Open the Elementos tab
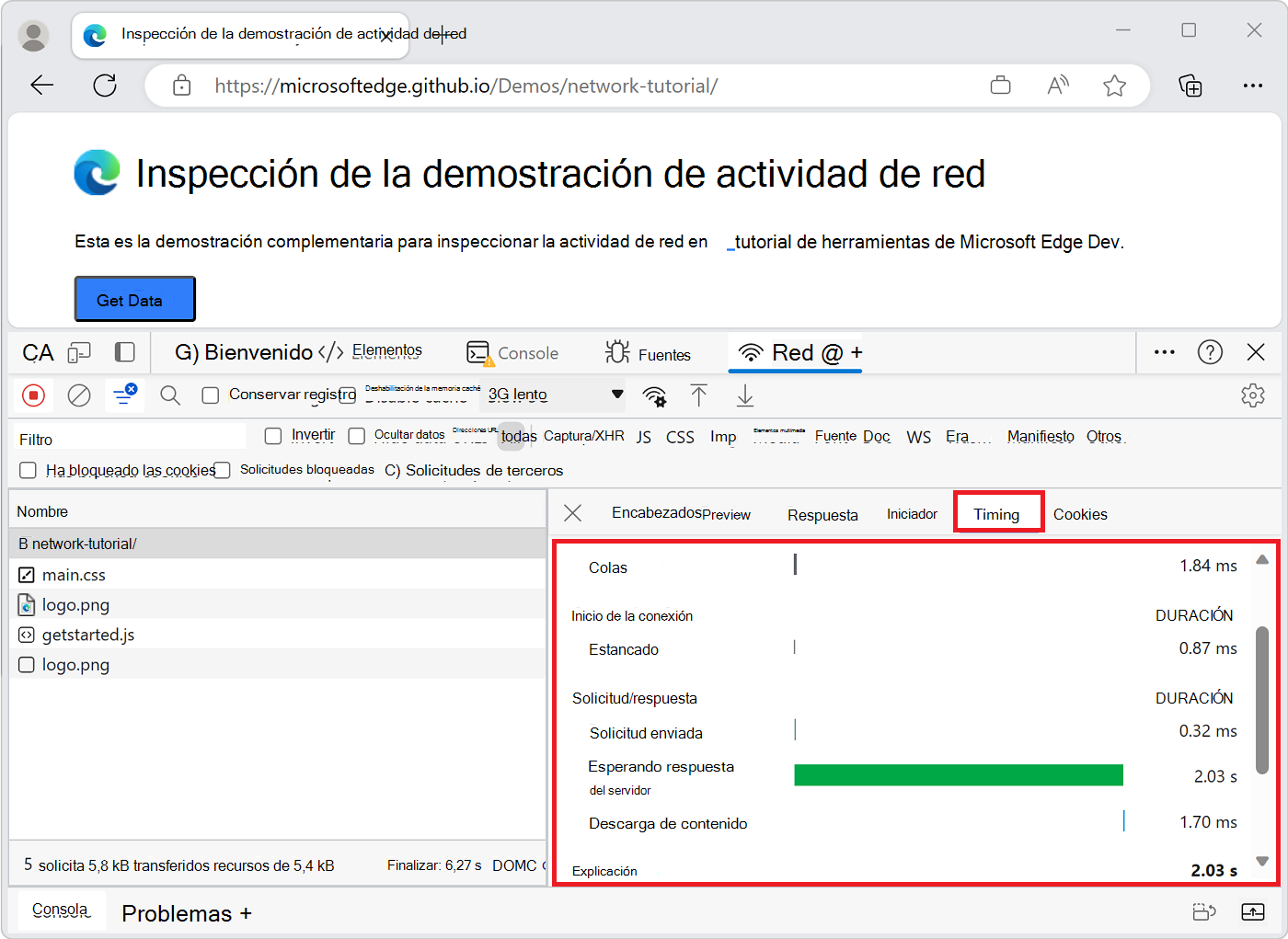This screenshot has height=939, width=1288. [372, 352]
